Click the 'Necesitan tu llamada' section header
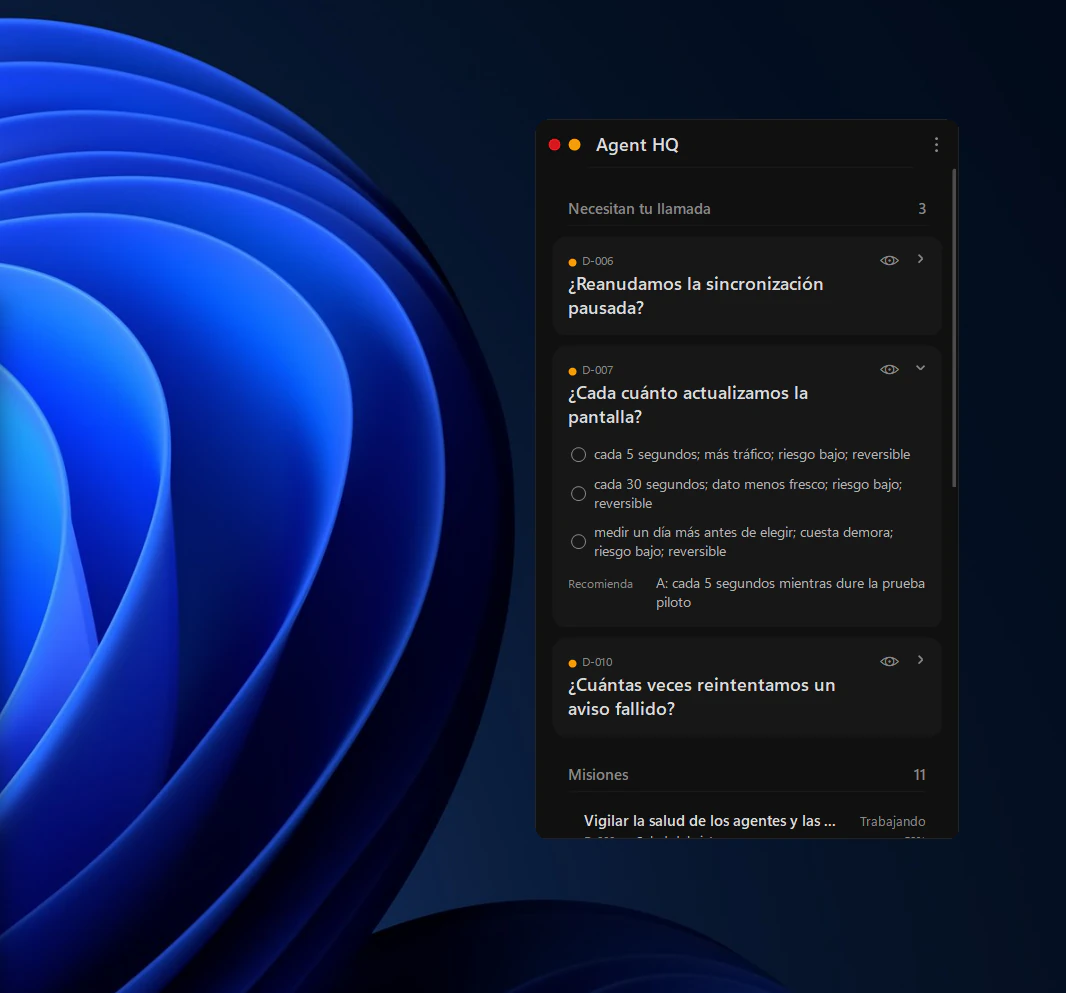 [639, 209]
